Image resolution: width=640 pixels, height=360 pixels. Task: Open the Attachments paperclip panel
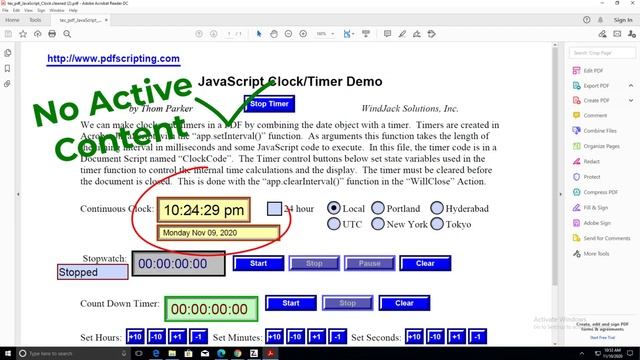[x=7, y=84]
